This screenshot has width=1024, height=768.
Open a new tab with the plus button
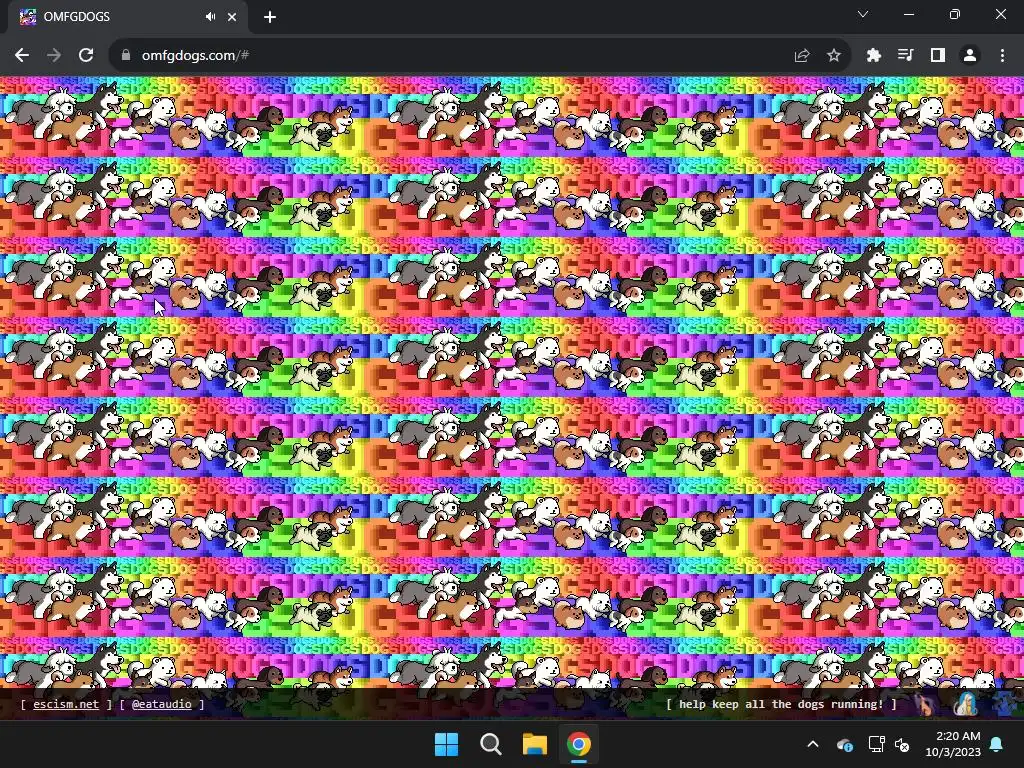tap(270, 17)
